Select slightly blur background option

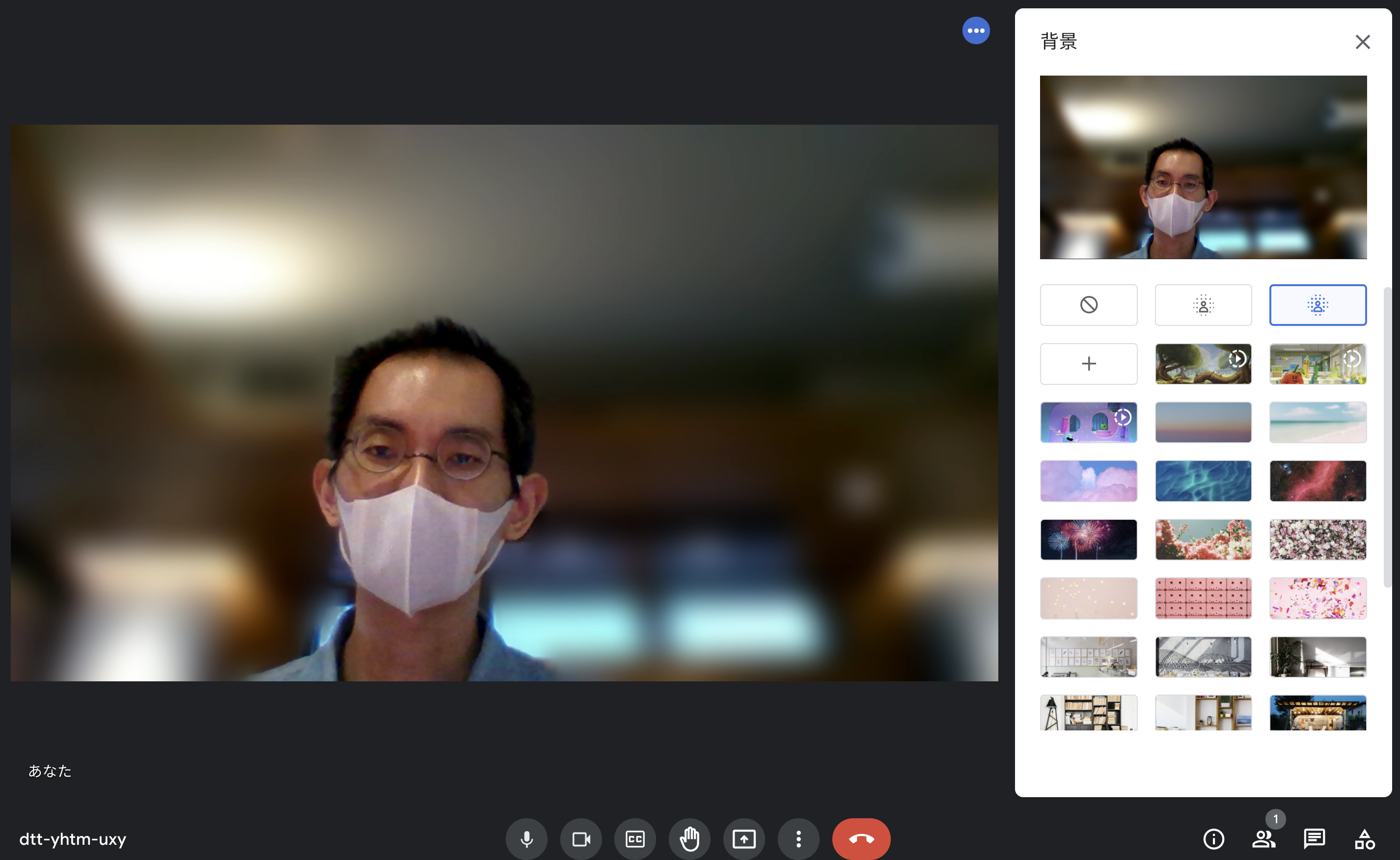pyautogui.click(x=1203, y=305)
